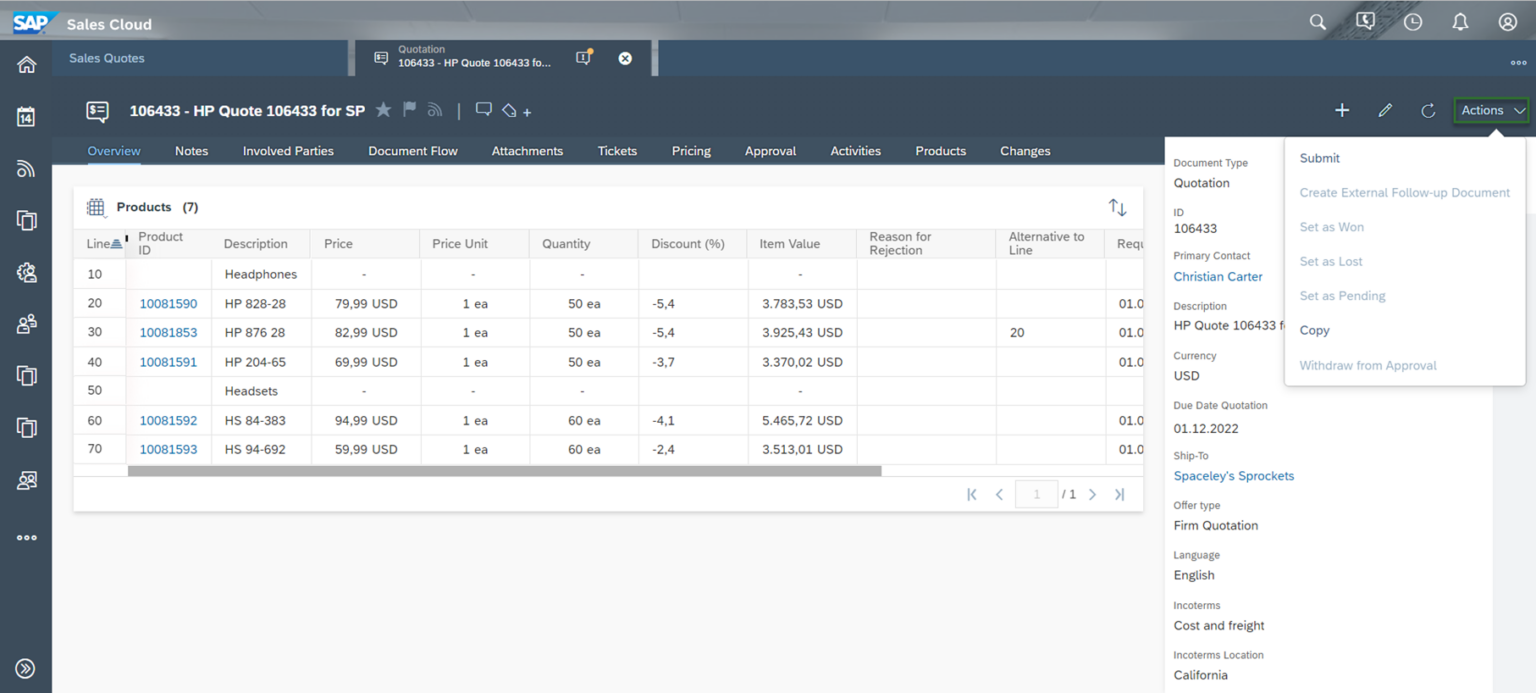Image resolution: width=1536 pixels, height=693 pixels.
Task: Mark quote 106433 as favorite
Action: pyautogui.click(x=383, y=110)
